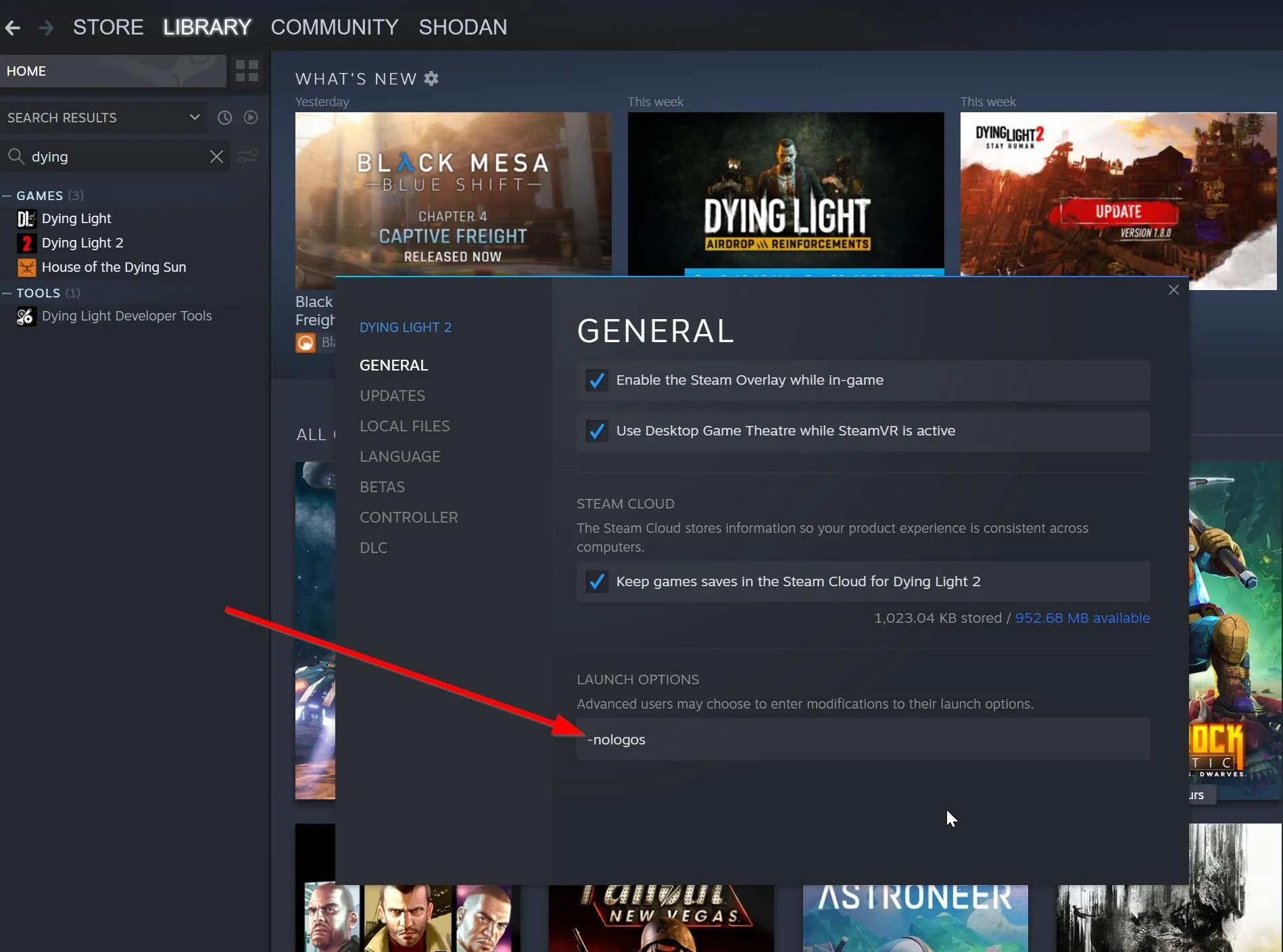Click House of the Dying Sun icon
1283x952 pixels.
point(26,267)
